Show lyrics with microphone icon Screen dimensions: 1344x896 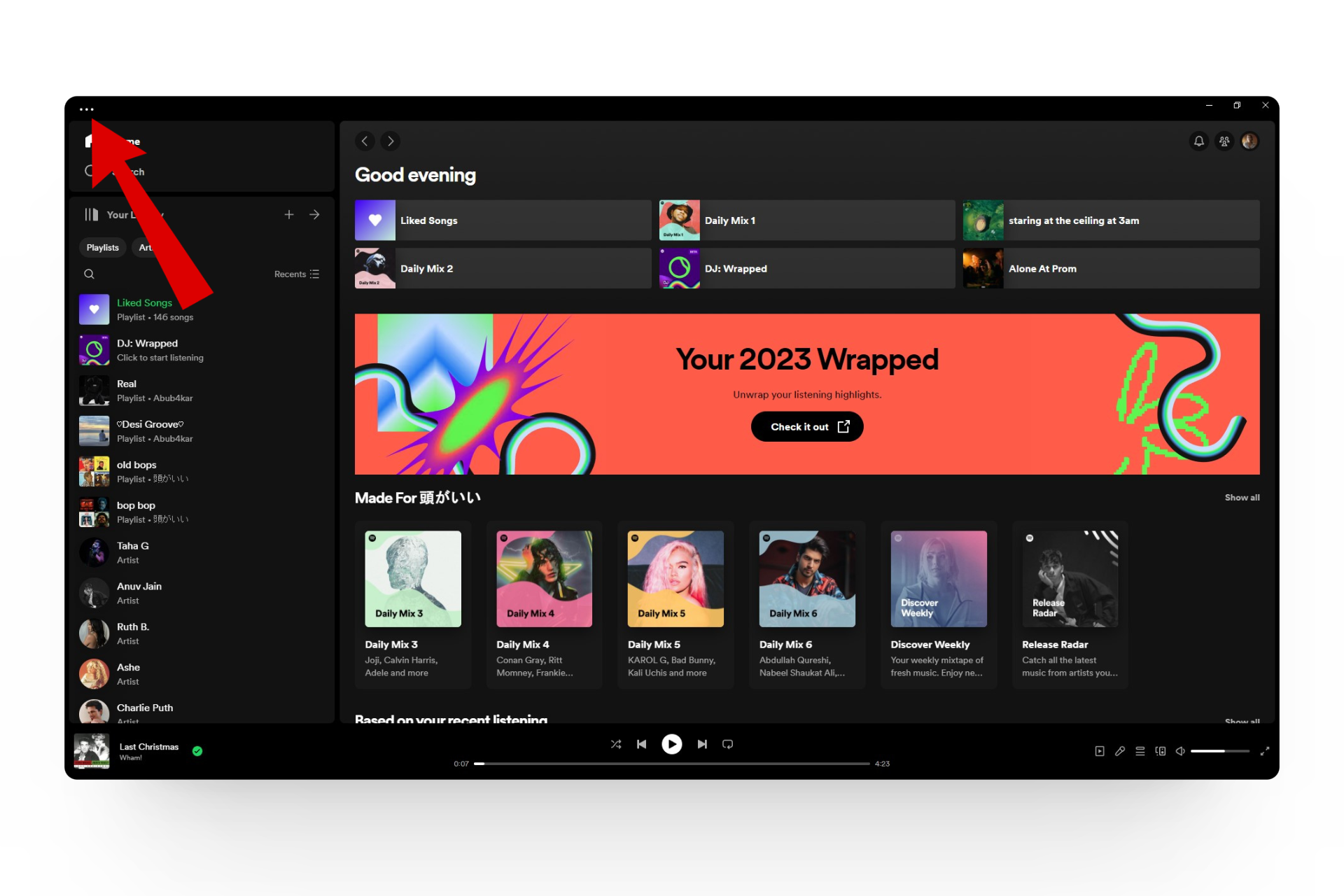tap(1119, 751)
